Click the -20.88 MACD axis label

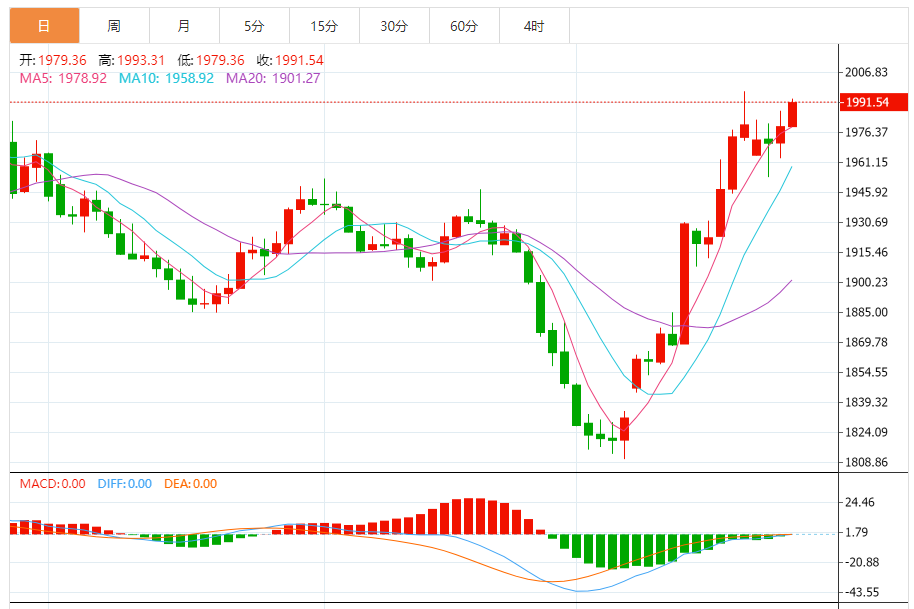click(862, 562)
